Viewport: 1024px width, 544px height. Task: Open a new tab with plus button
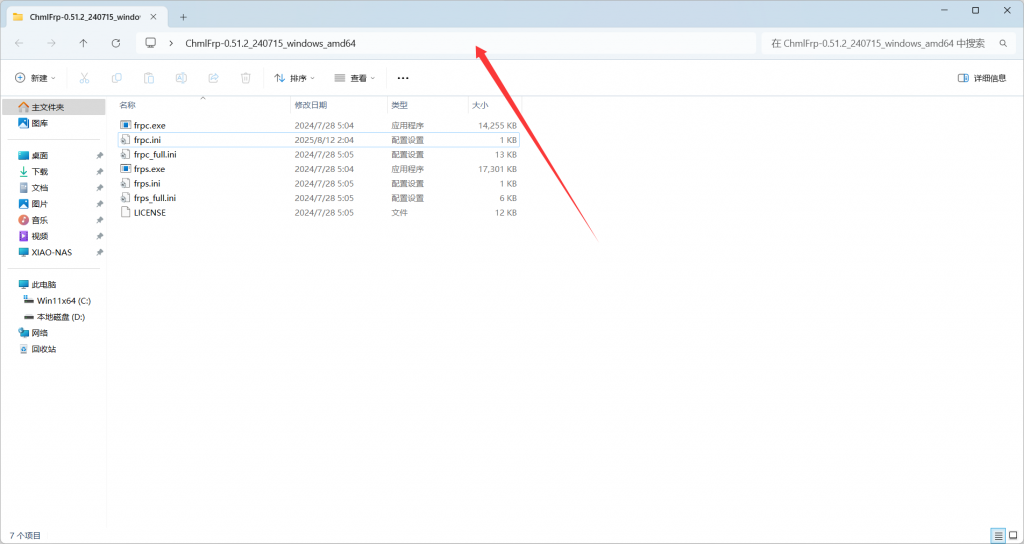[183, 17]
